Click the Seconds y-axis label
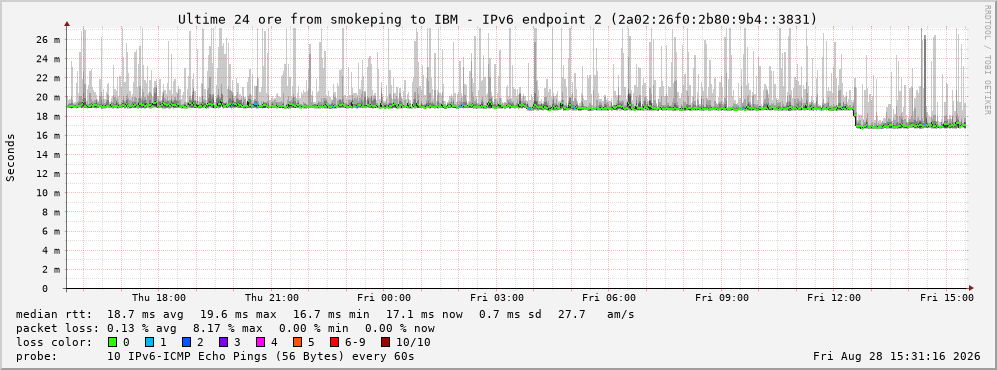 [11, 157]
